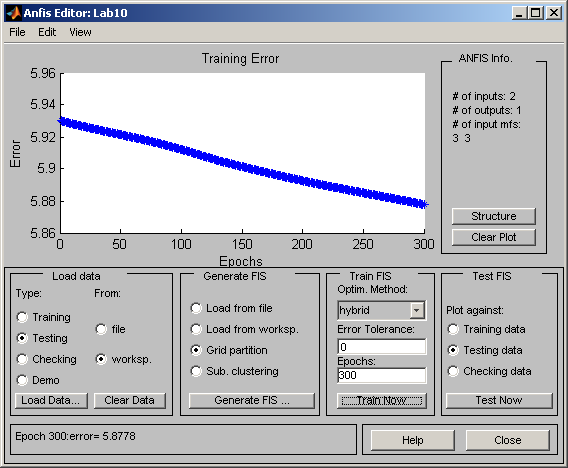This screenshot has width=568, height=468.
Task: Open the File menu
Action: (17, 32)
